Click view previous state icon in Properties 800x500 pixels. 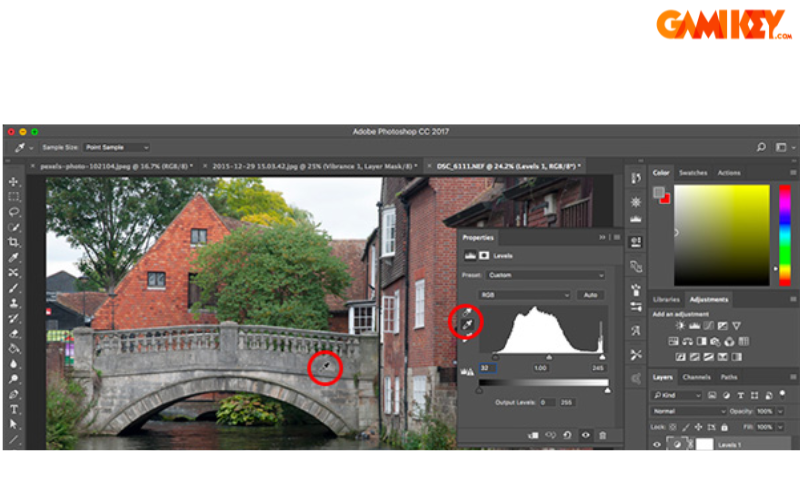coord(550,435)
